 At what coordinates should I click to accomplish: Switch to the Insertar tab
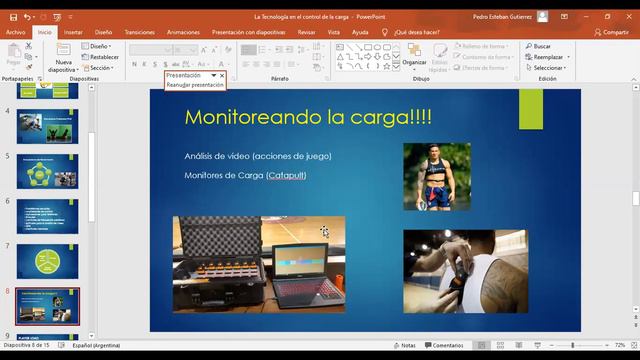tap(73, 32)
